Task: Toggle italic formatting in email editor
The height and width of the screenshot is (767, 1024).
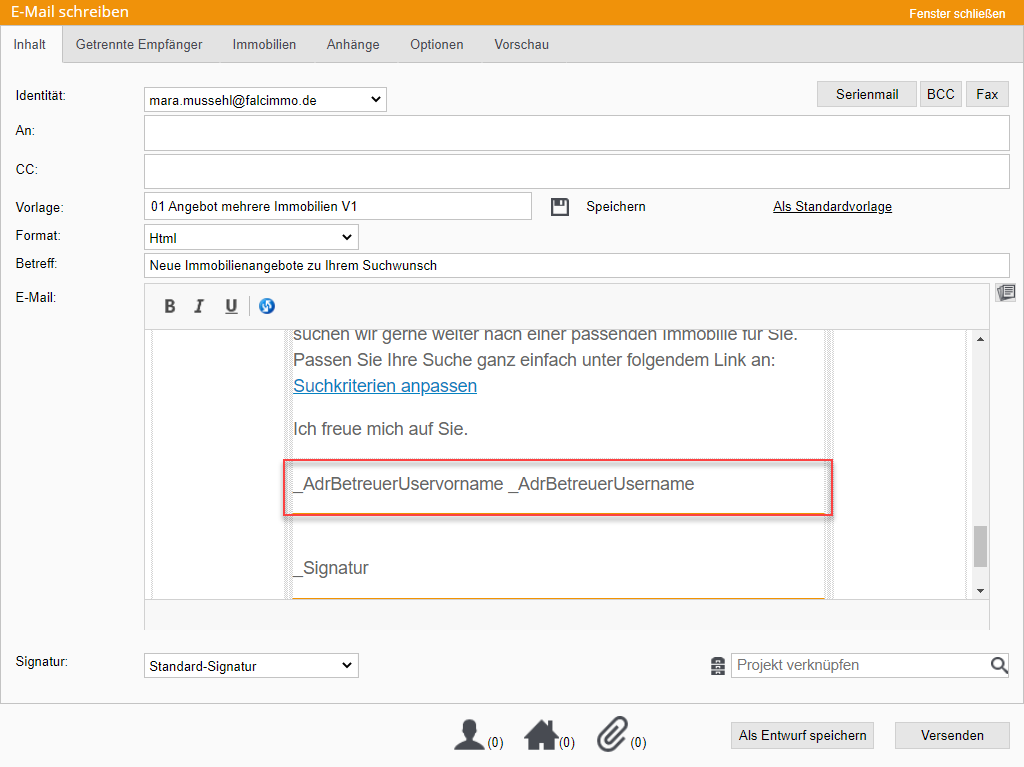Action: (199, 306)
